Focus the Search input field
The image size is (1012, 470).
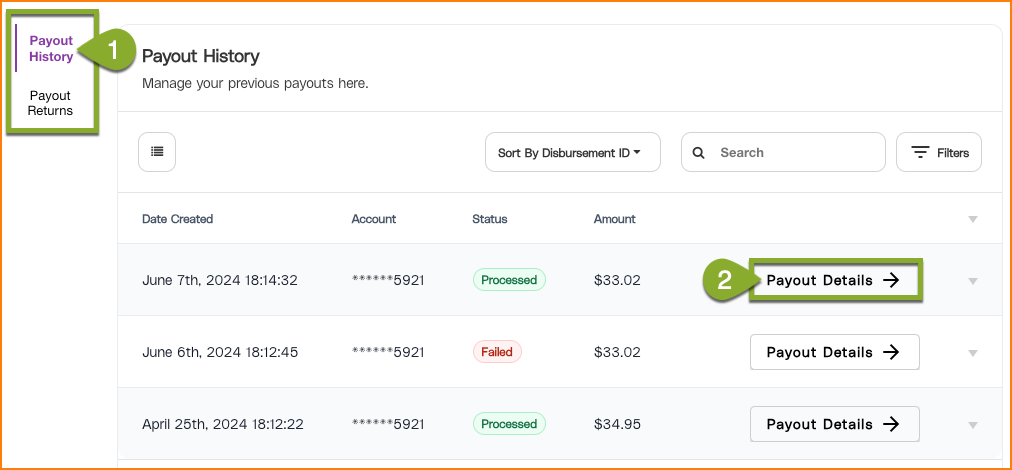tap(795, 153)
